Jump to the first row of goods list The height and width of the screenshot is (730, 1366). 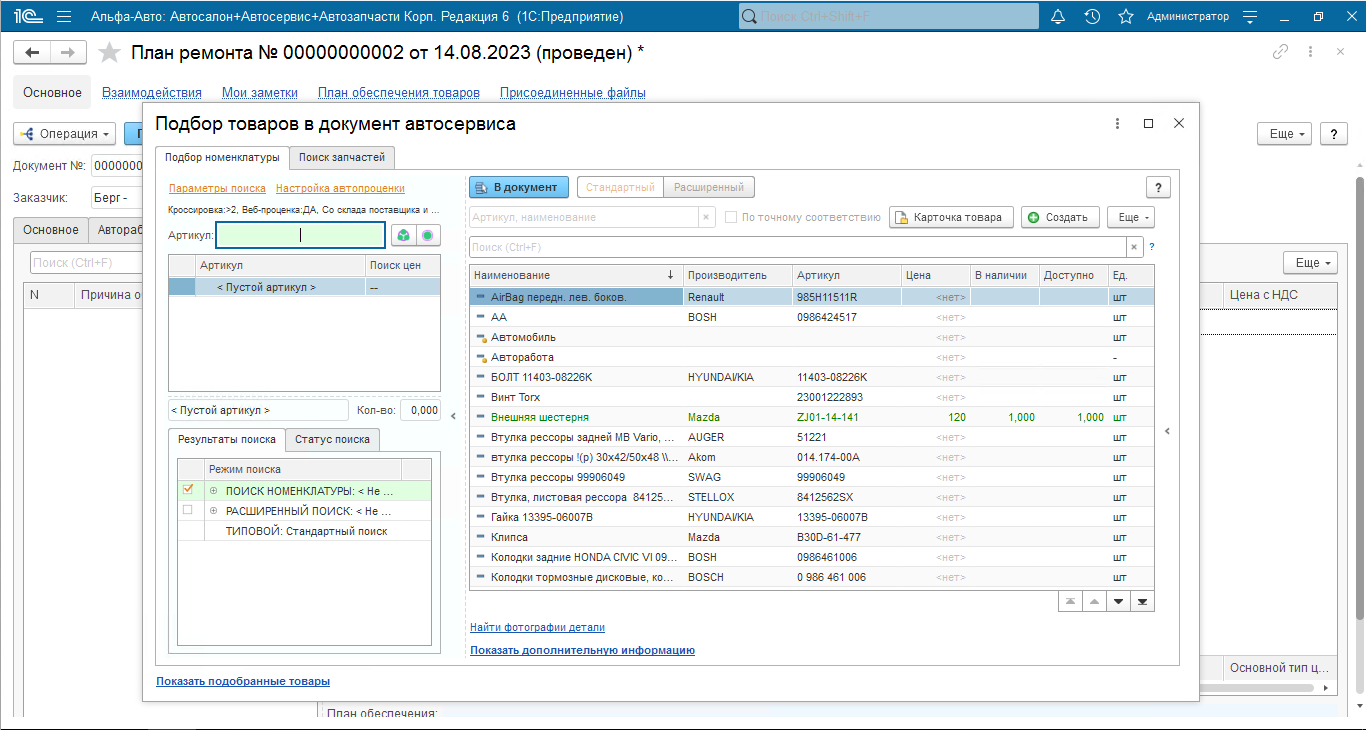tap(1071, 601)
